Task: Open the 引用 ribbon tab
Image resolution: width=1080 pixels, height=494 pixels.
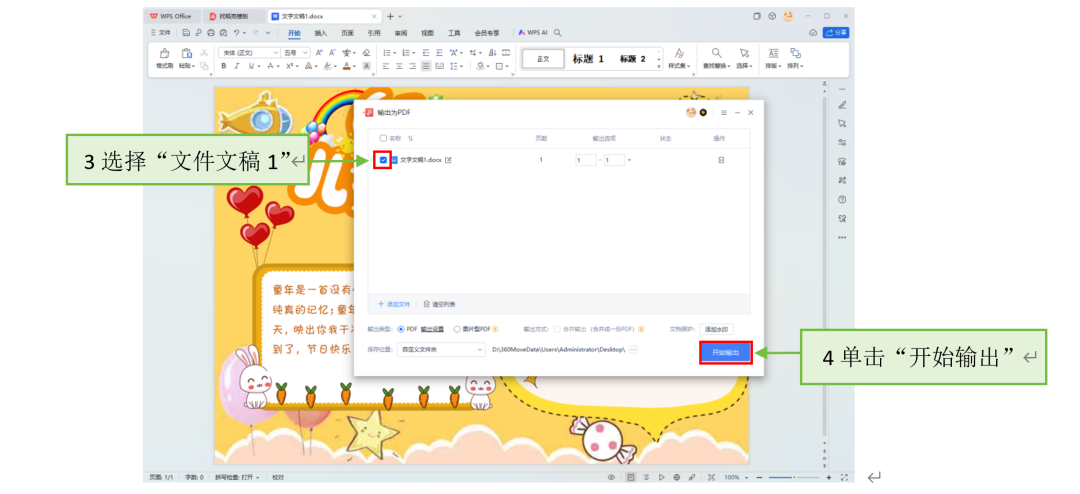Action: tap(374, 32)
